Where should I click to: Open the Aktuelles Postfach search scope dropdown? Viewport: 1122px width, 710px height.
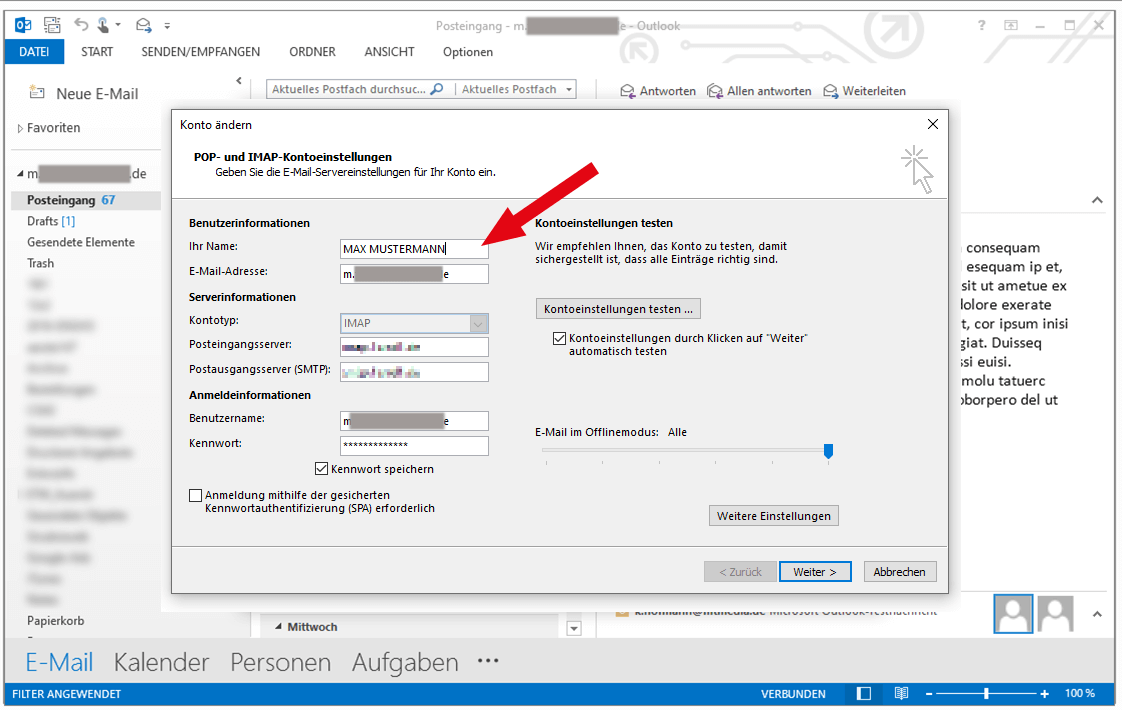click(569, 89)
